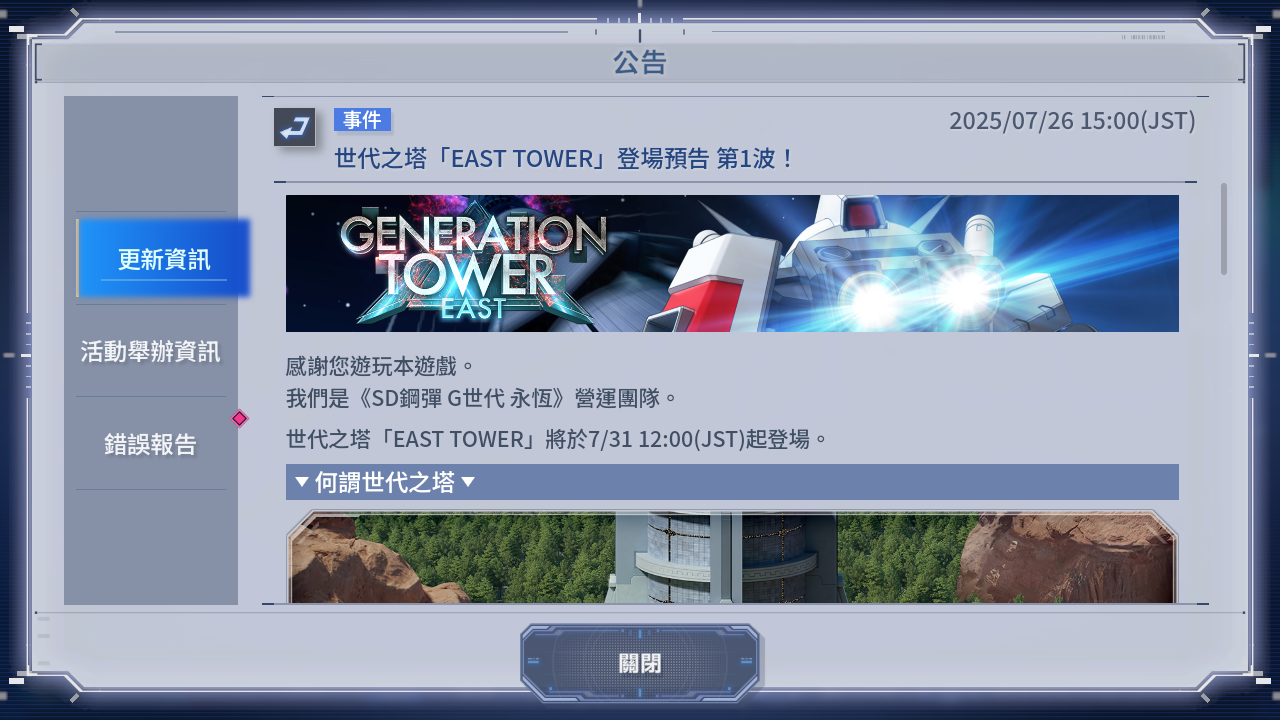This screenshot has width=1280, height=720.
Task: Expand 何謂世代之塔 using the left triangle
Action: 301,482
